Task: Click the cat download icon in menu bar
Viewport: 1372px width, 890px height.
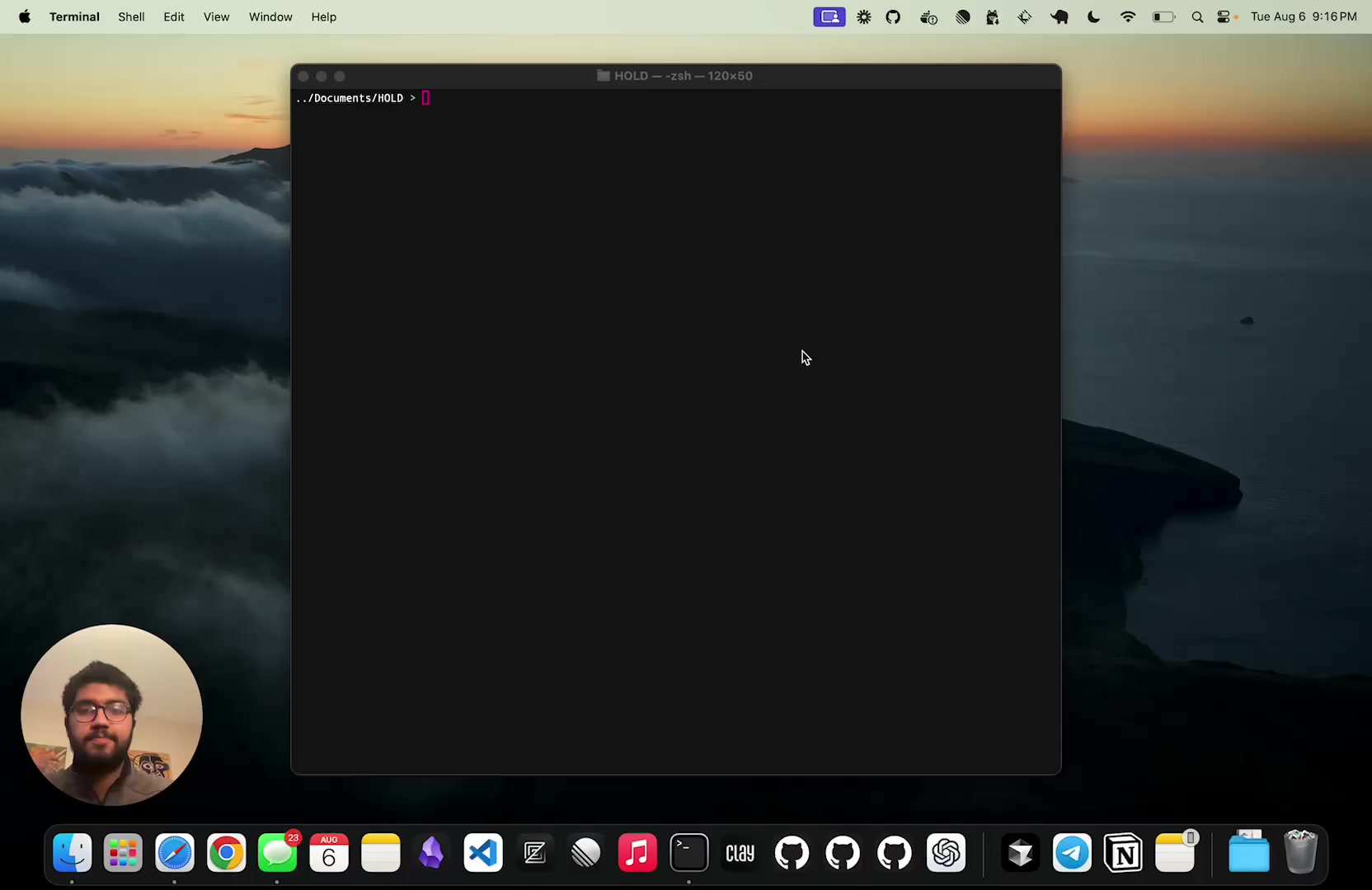Action: tap(993, 16)
